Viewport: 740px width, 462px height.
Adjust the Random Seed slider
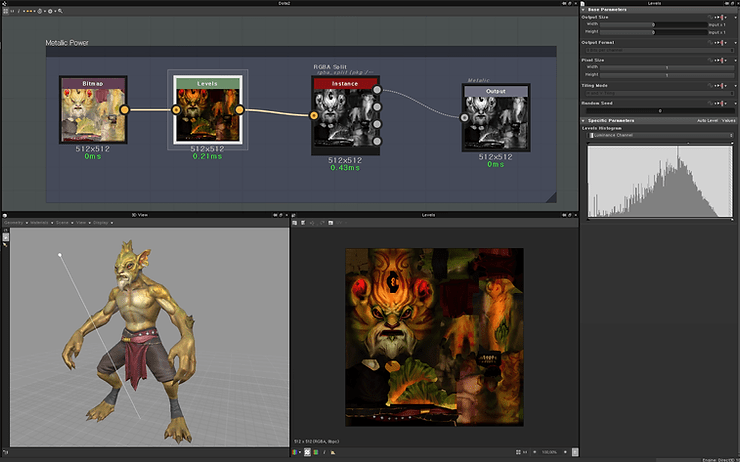(x=658, y=110)
